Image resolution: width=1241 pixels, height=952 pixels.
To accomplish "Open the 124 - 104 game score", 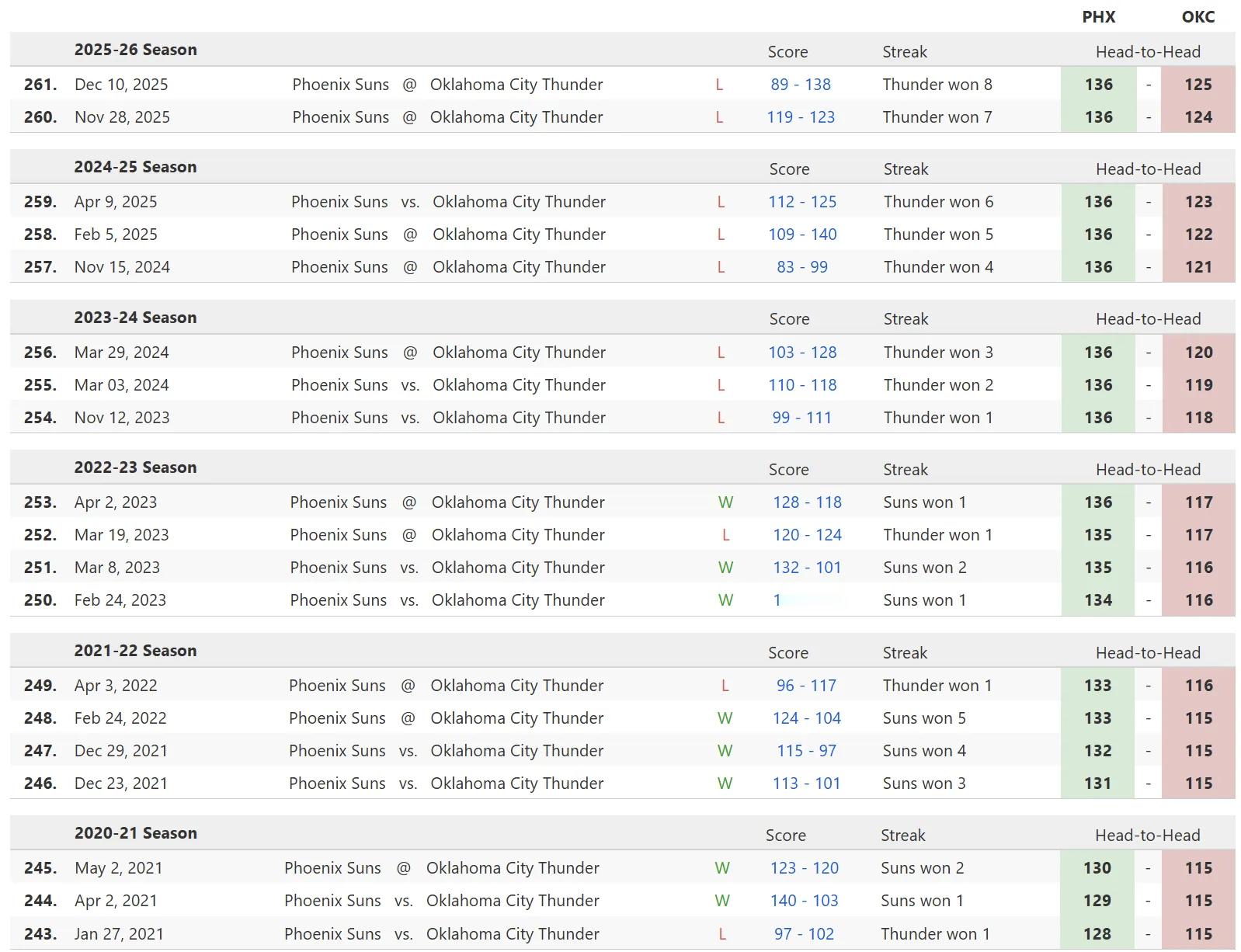I will click(805, 718).
